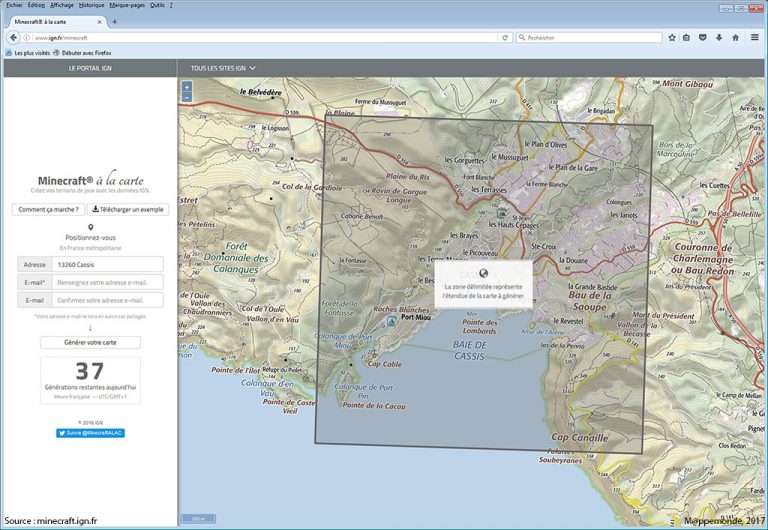Click the browser back arrow button
This screenshot has width=768, height=530.
pos(11,37)
